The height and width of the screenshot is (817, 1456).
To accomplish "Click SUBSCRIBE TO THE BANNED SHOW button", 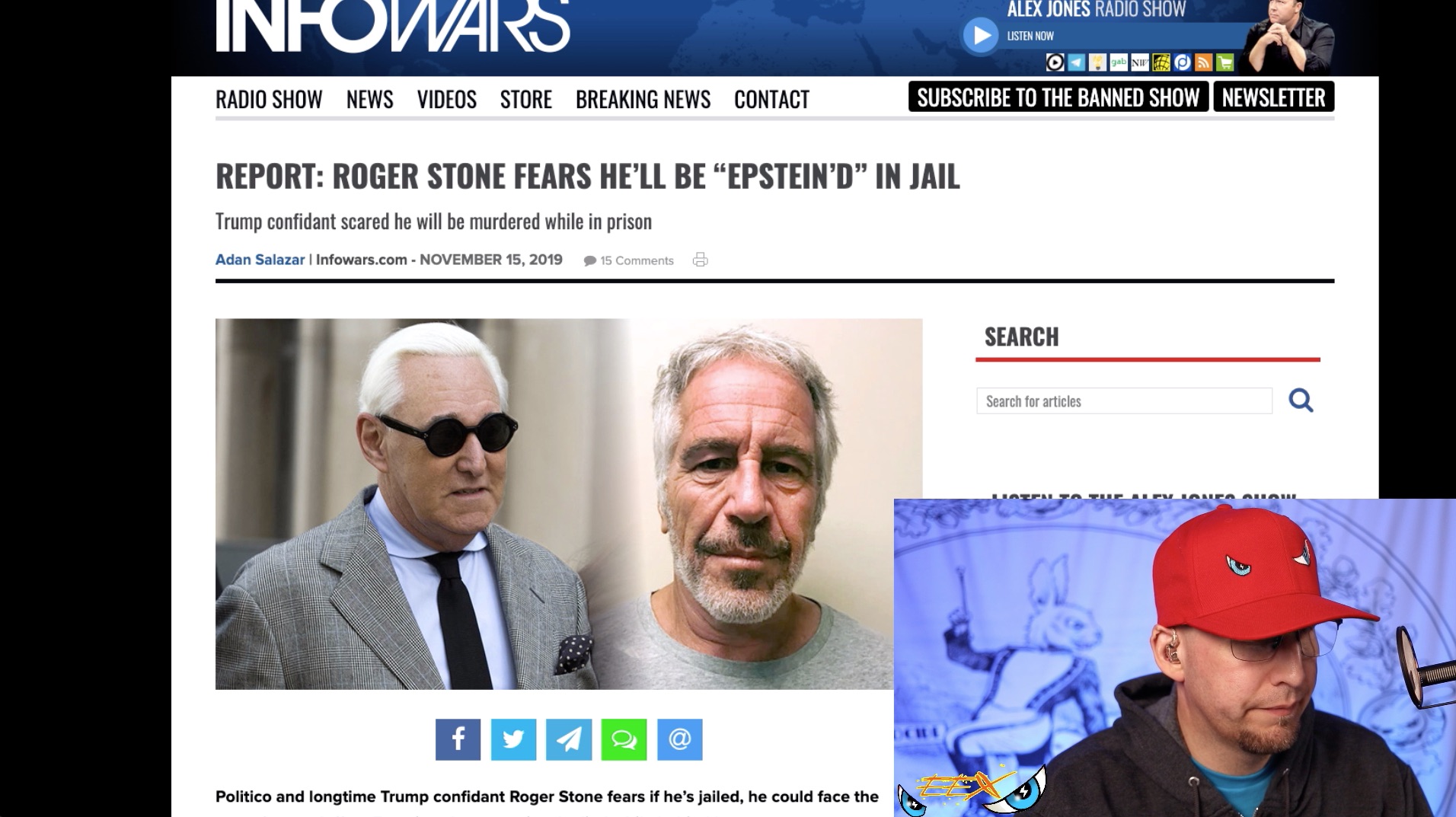I will (1058, 97).
